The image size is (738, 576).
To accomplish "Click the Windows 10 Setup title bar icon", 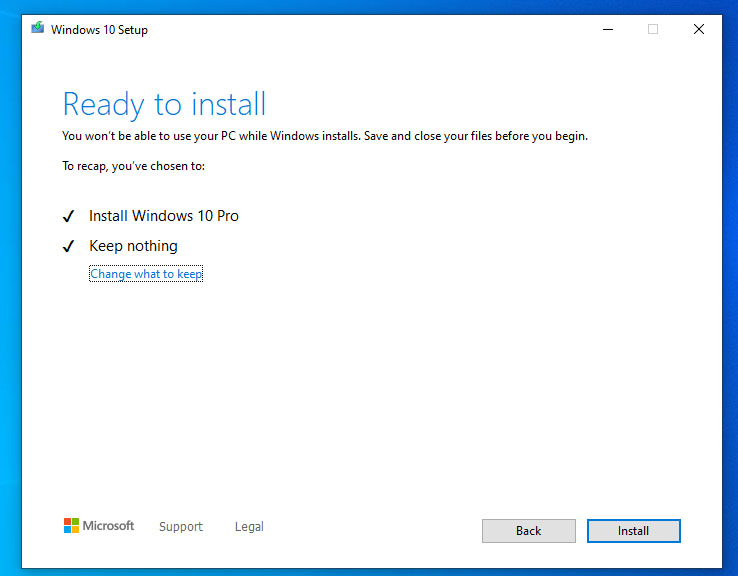I will (x=38, y=28).
